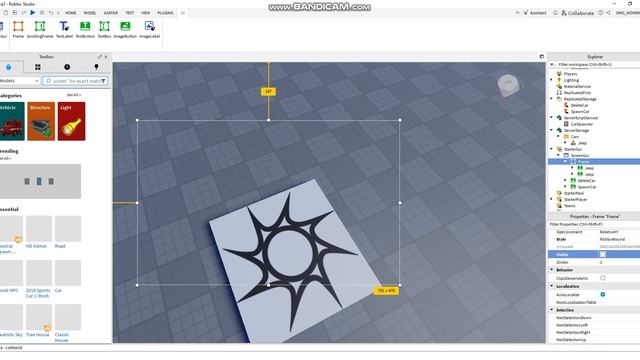Open the VIEW ribbon tab
This screenshot has width=640, height=360.
point(146,13)
